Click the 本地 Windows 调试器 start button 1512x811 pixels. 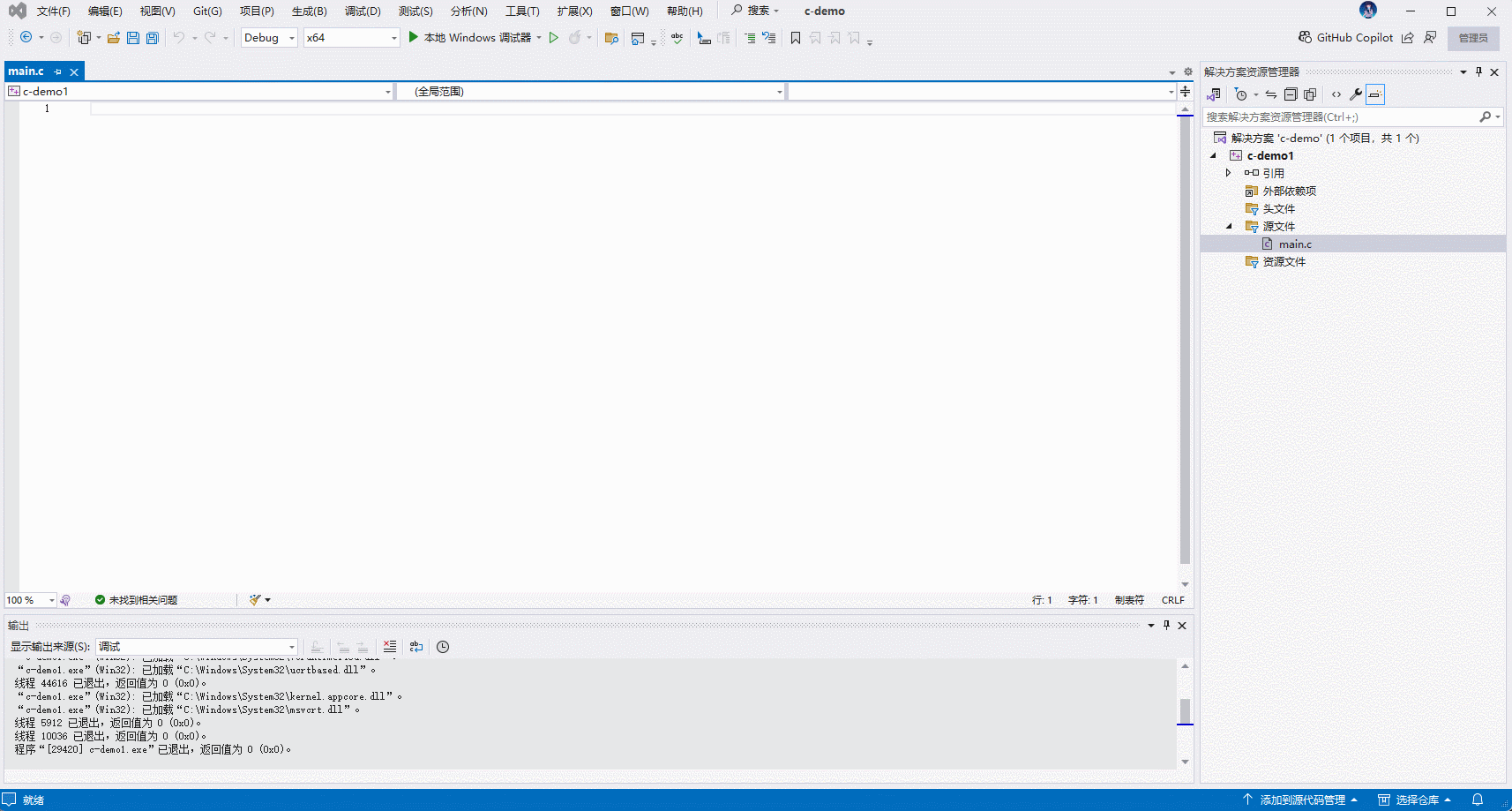tap(470, 38)
